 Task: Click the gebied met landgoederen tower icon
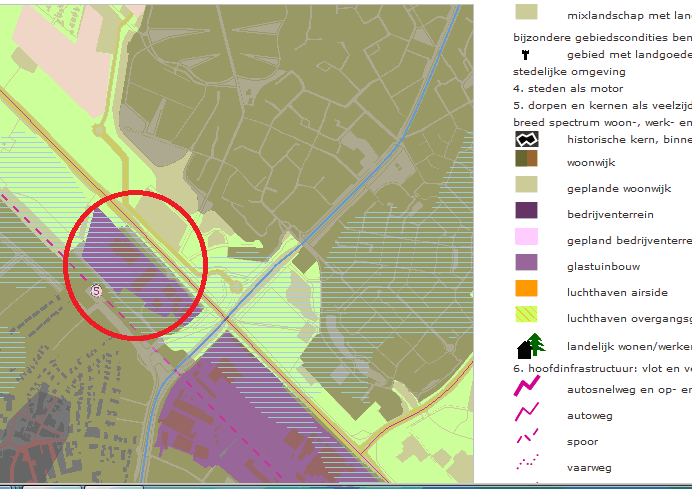click(526, 55)
